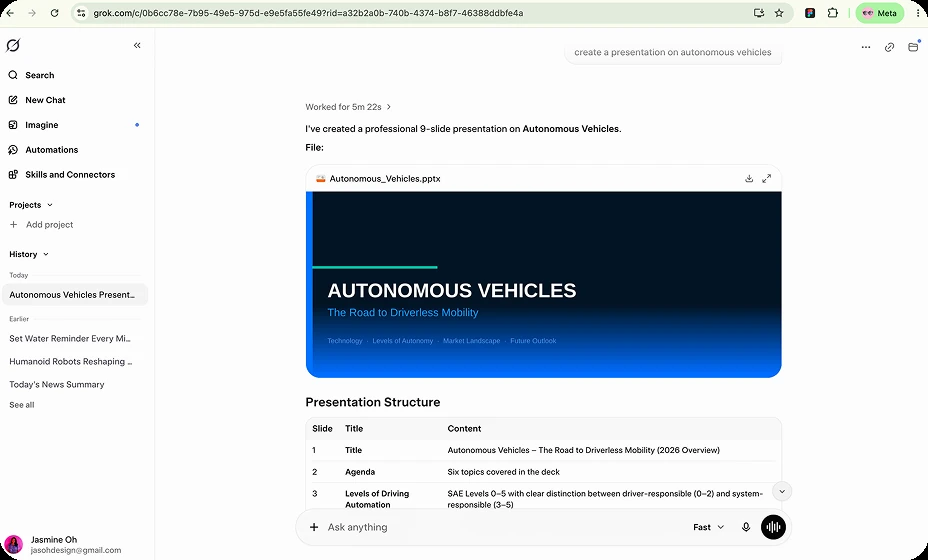This screenshot has height=560, width=928.
Task: Click Levels of Driving Automation cell
Action: tap(377, 499)
